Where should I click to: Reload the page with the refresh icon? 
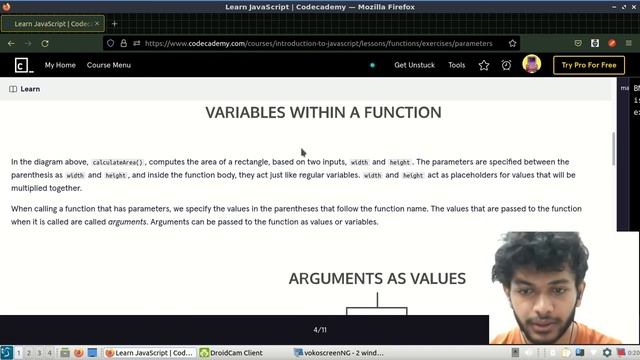(45, 43)
